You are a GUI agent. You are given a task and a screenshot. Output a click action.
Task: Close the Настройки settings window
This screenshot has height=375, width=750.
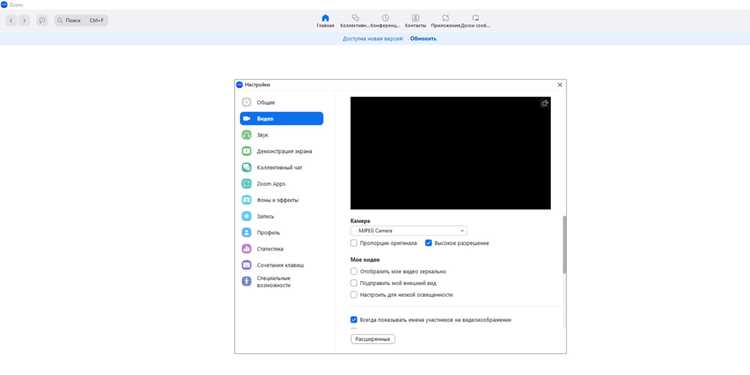560,85
